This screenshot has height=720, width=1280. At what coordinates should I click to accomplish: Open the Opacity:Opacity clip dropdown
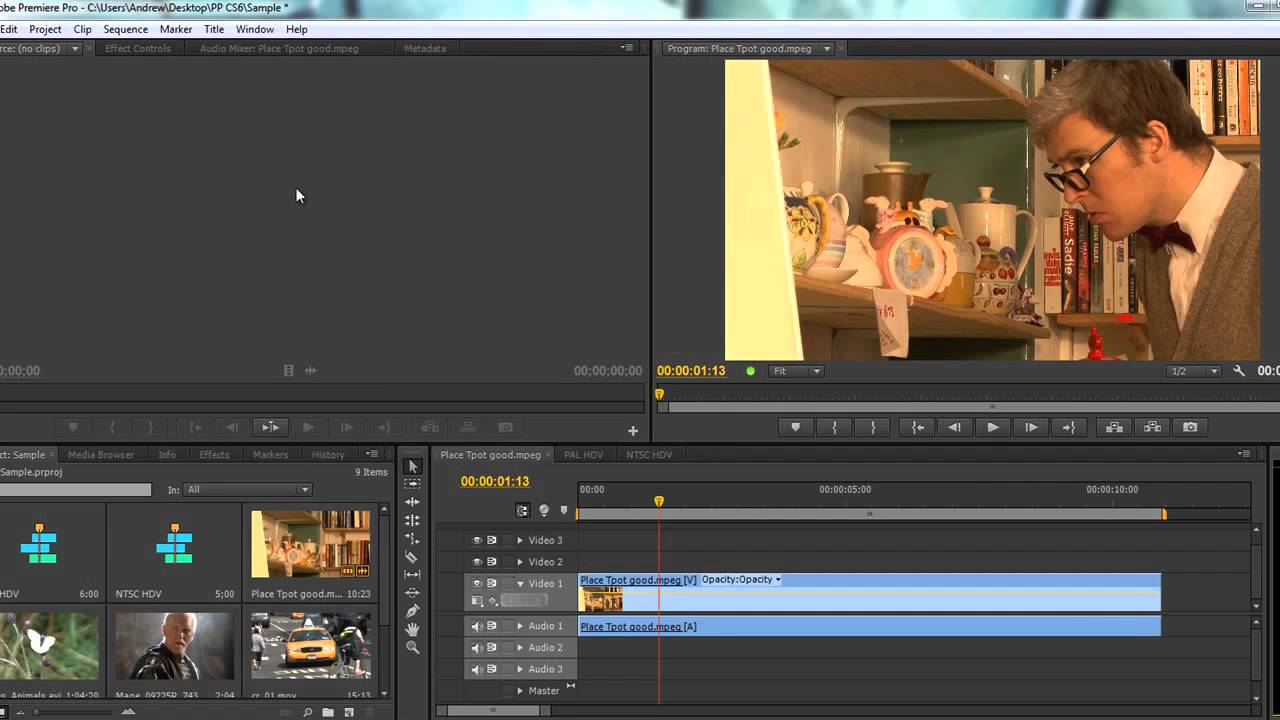click(741, 580)
